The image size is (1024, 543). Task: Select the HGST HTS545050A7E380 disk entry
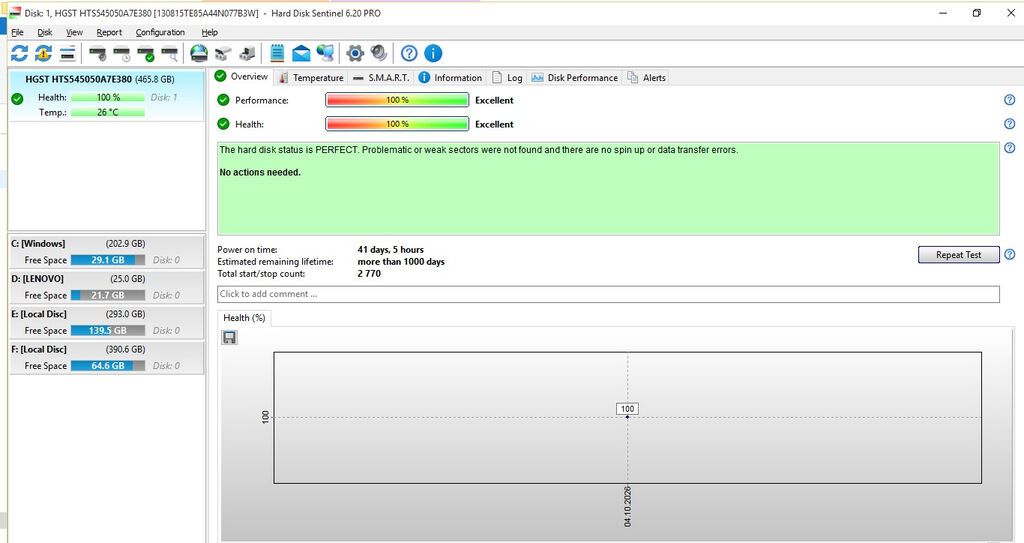coord(106,96)
